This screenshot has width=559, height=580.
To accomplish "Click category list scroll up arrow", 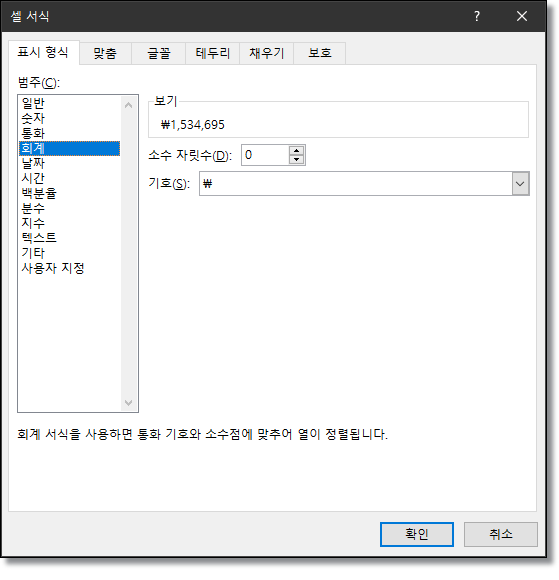I will tap(128, 105).
